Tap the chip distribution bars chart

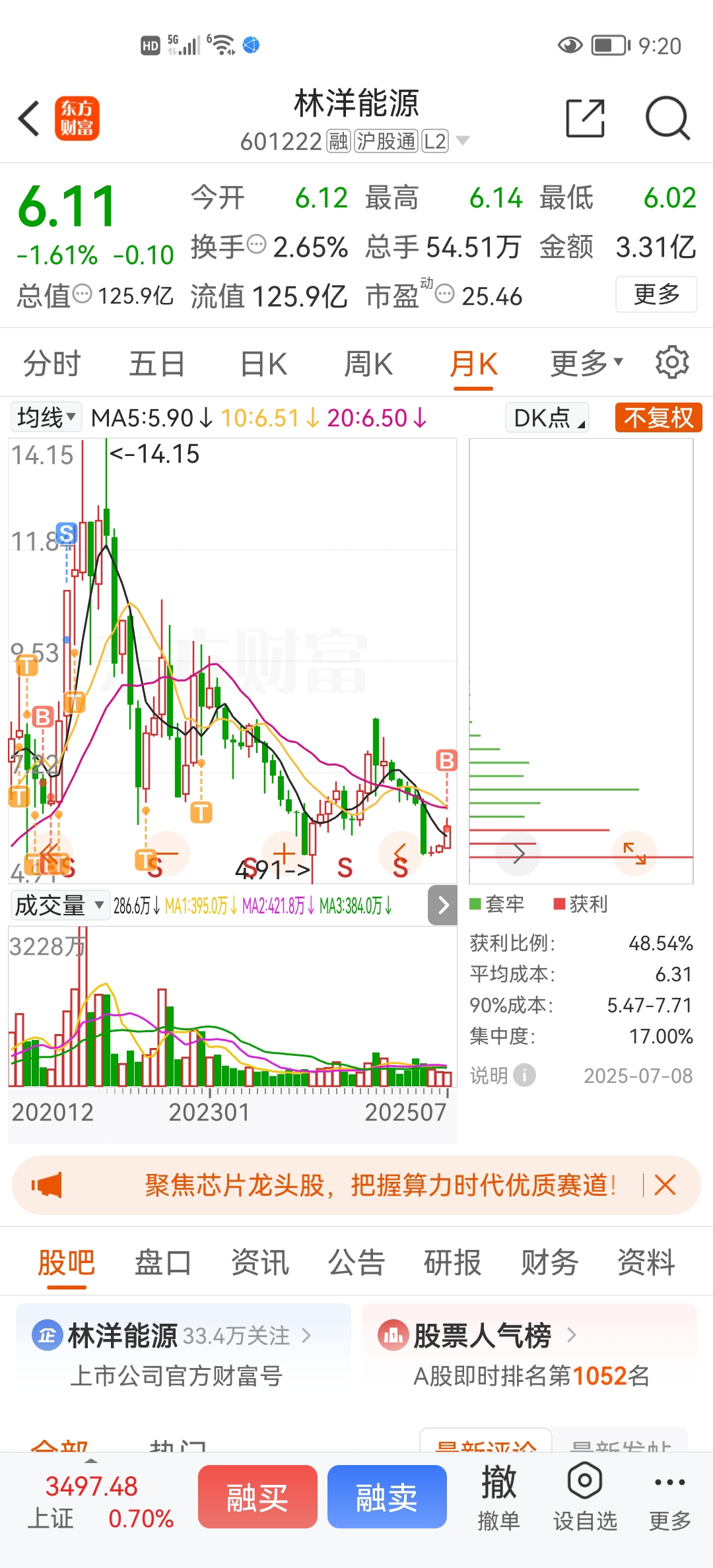(x=581, y=661)
